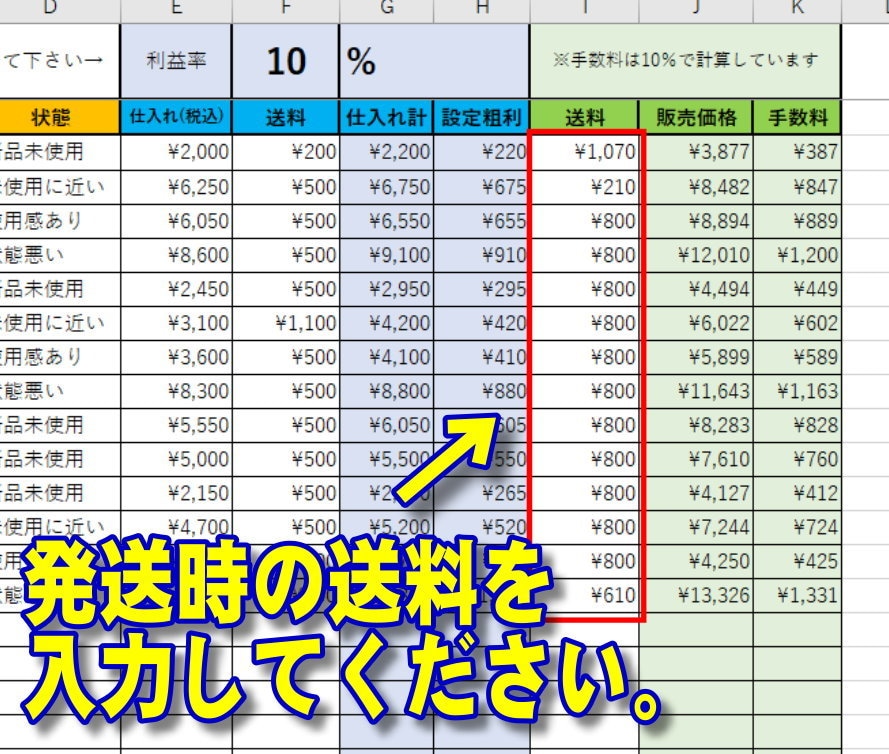Image resolution: width=889 pixels, height=754 pixels.
Task: Select the ¥12,010 cell
Action: click(696, 255)
